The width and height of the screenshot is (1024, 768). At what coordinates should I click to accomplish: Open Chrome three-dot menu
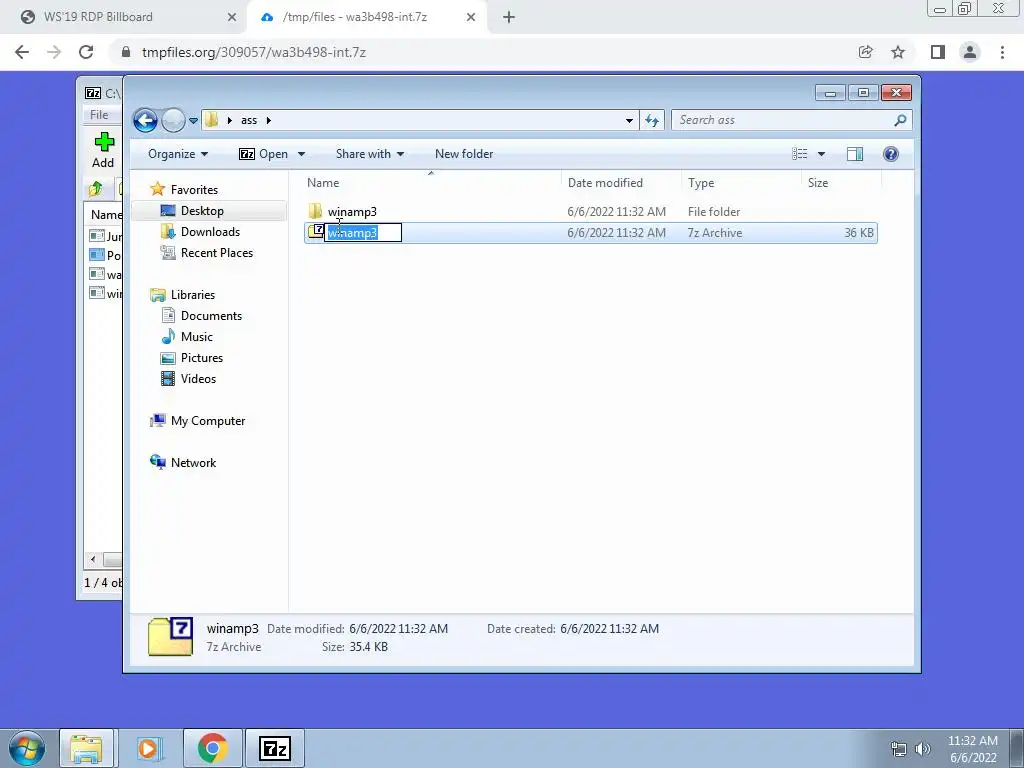point(1002,52)
